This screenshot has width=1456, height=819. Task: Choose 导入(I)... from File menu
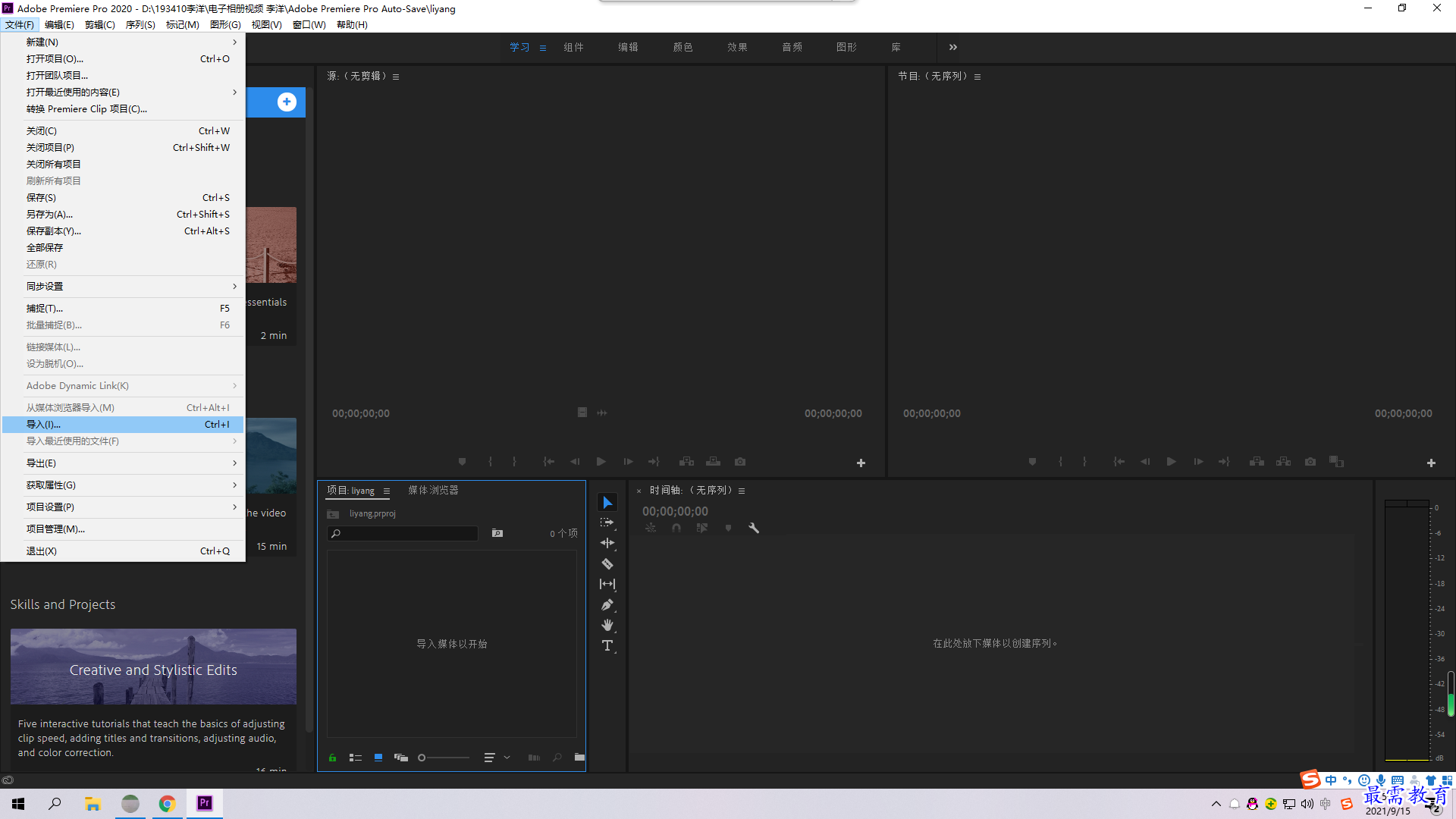point(123,424)
